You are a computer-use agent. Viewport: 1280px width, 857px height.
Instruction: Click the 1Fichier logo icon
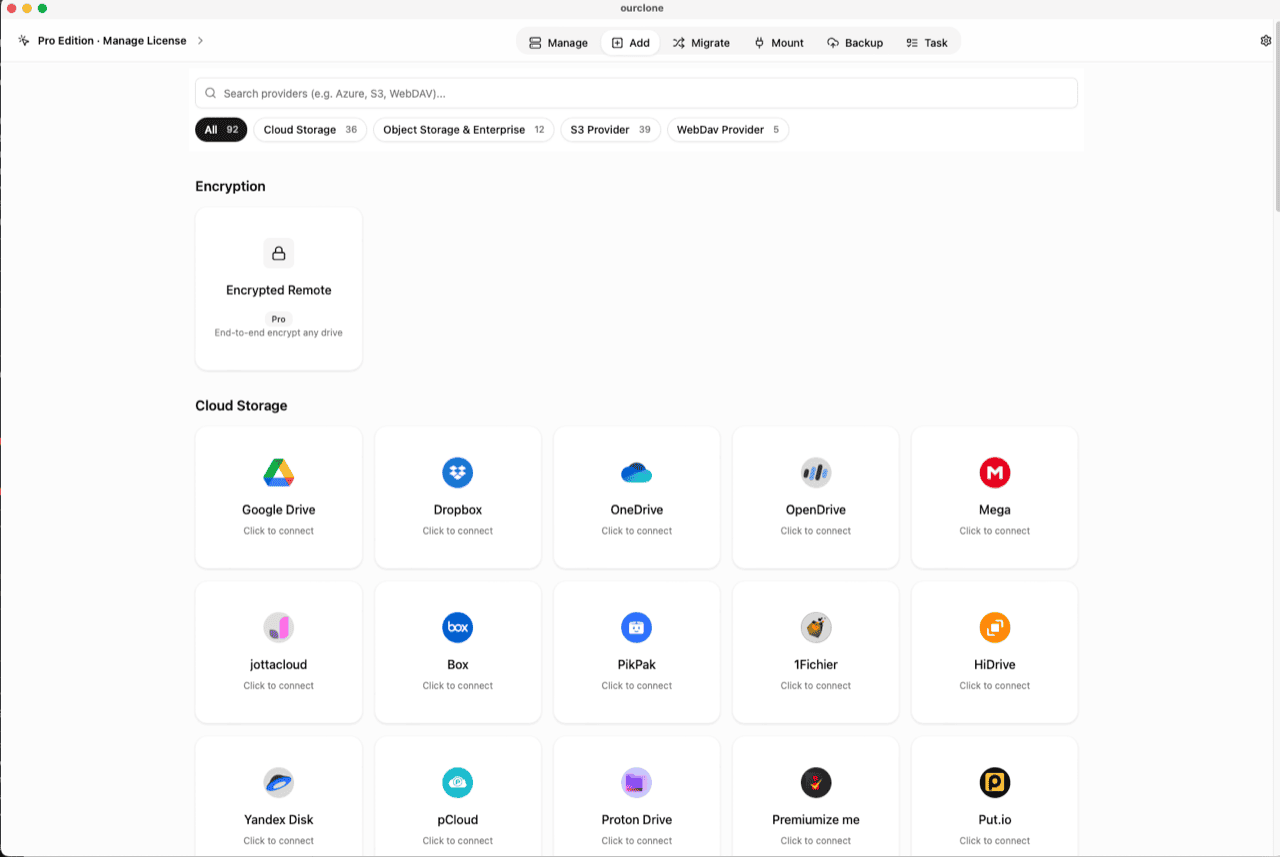816,627
